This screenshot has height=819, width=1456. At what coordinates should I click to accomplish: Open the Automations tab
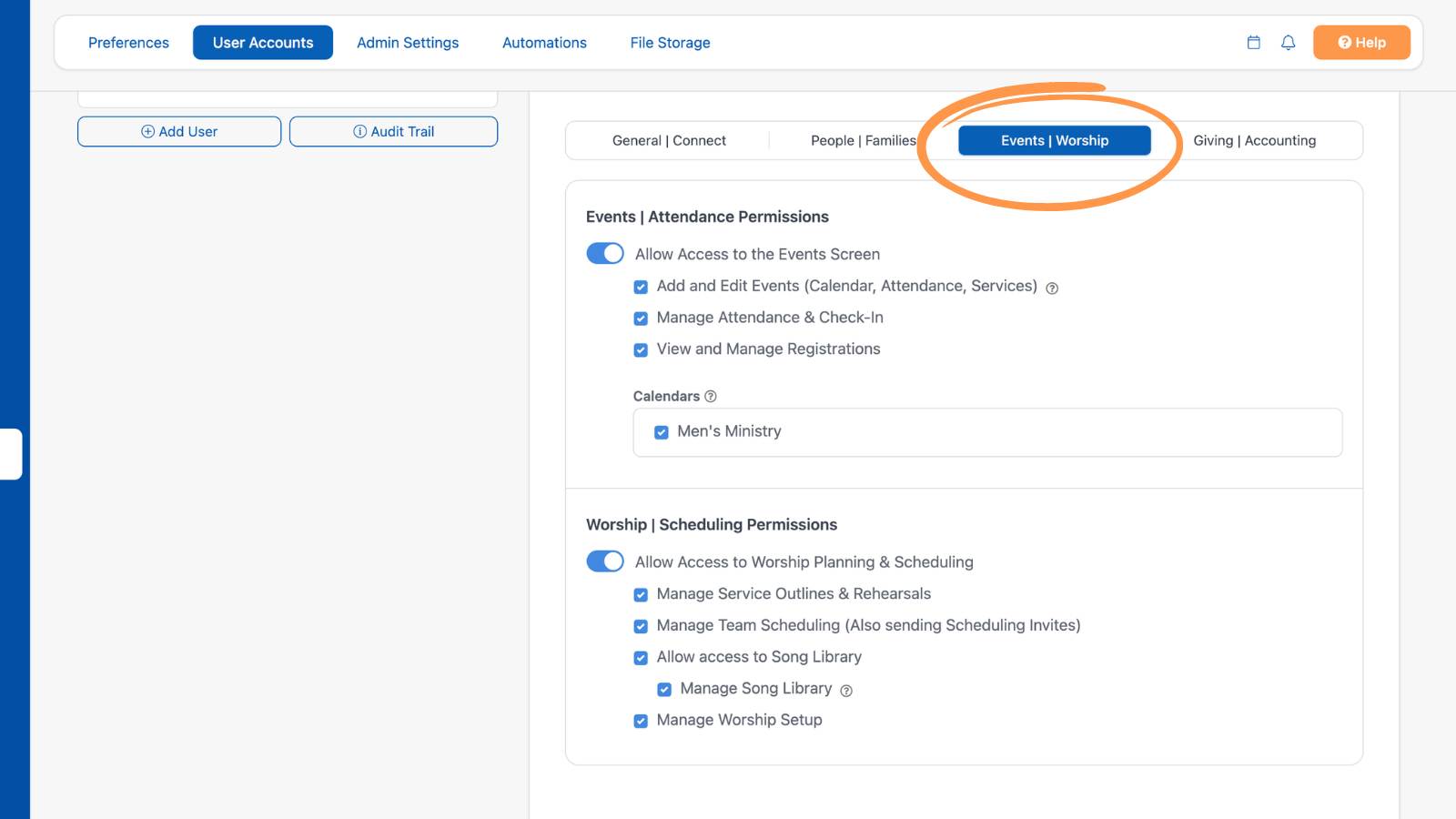(x=544, y=43)
